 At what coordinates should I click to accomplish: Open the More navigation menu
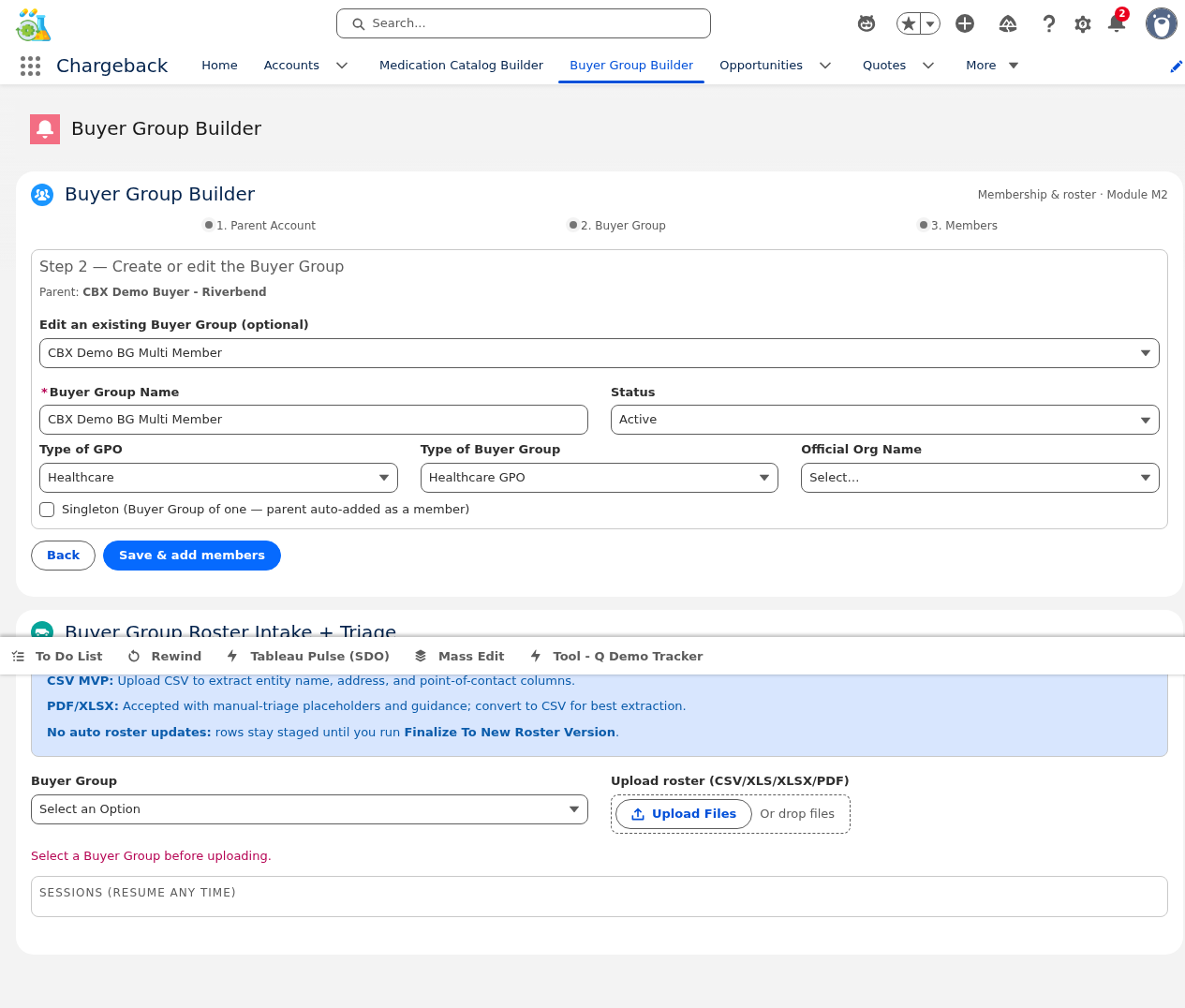click(x=992, y=66)
